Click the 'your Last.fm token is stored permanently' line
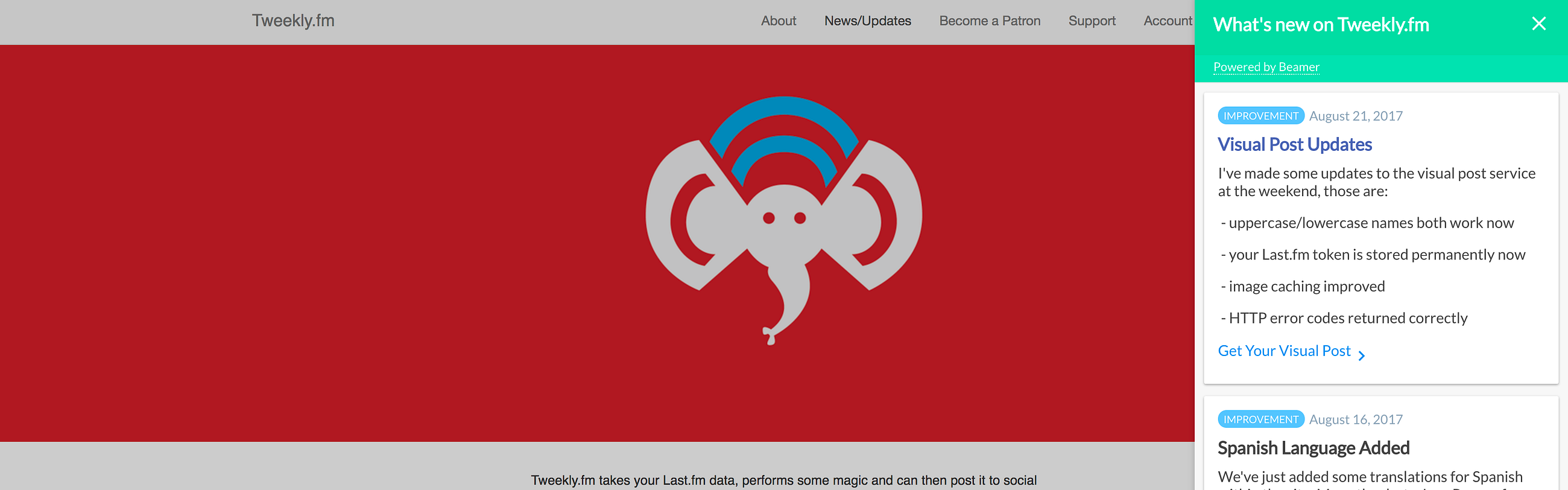The image size is (1568, 490). click(1373, 255)
